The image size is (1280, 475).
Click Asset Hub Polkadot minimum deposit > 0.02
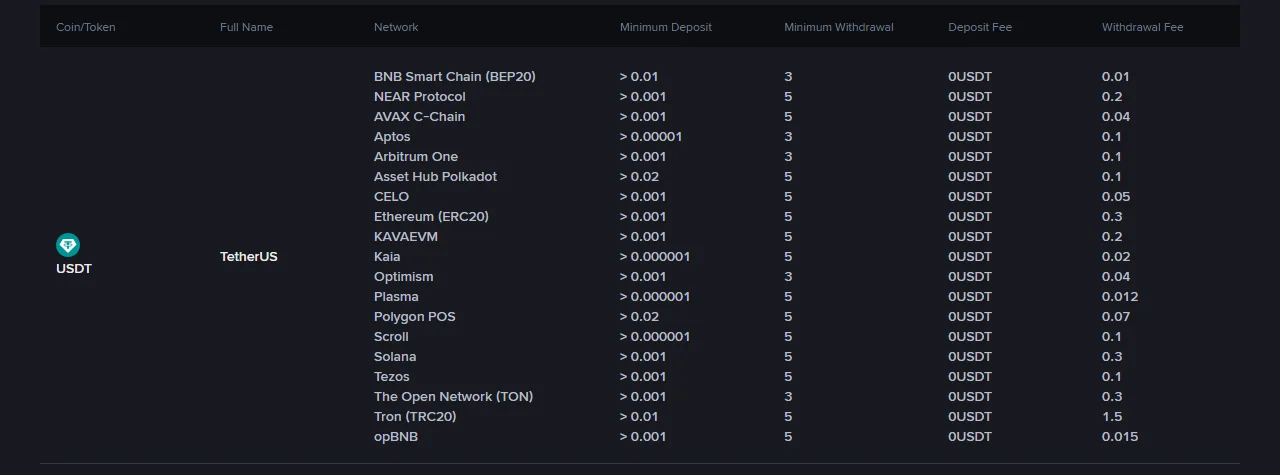tap(639, 177)
